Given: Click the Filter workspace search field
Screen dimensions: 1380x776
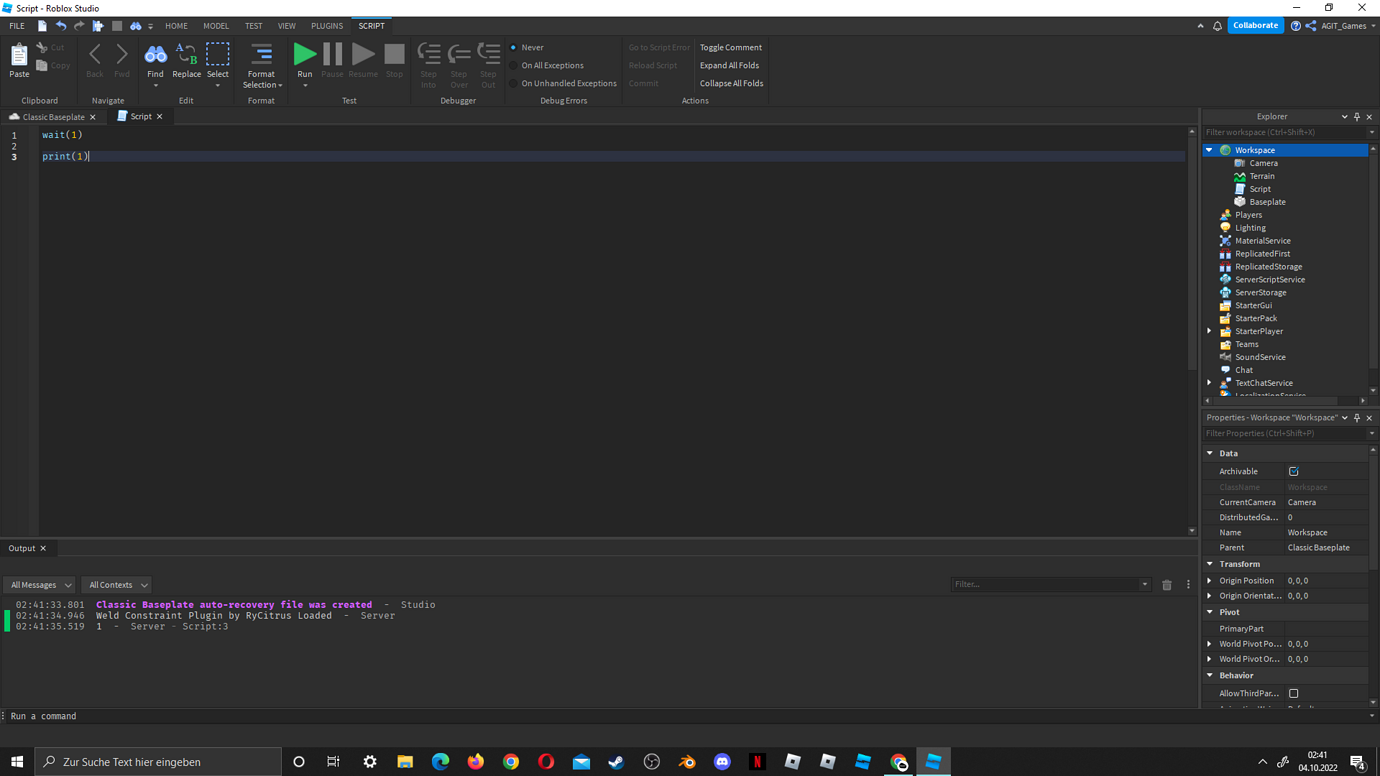Looking at the screenshot, I should click(x=1284, y=132).
